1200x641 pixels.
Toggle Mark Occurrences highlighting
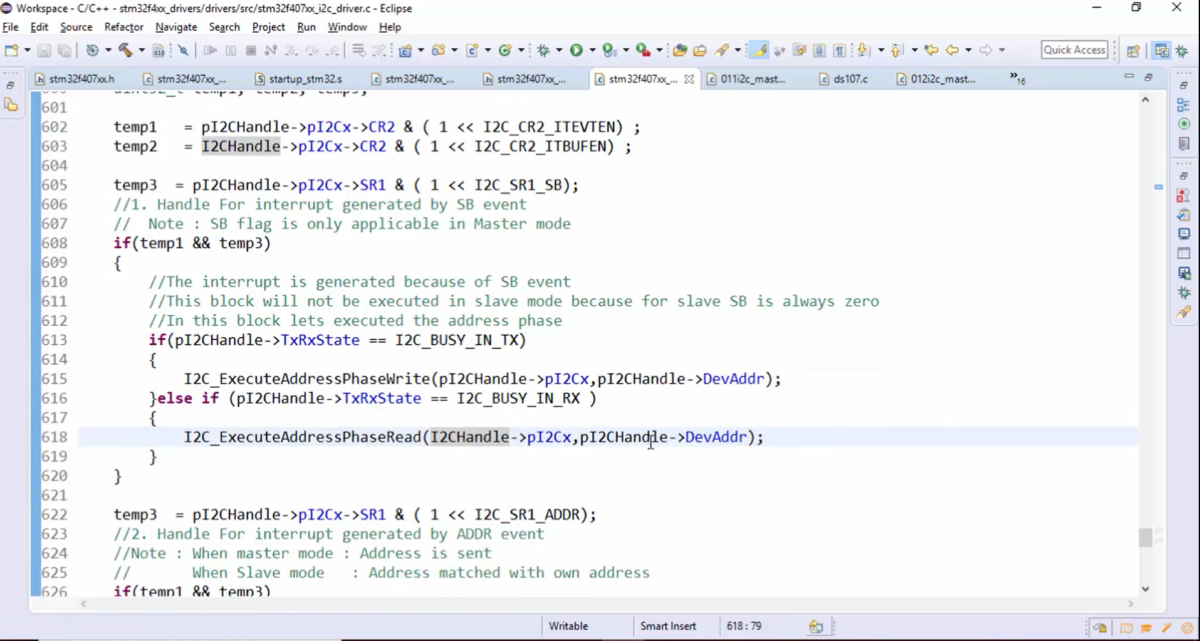pyautogui.click(x=759, y=50)
